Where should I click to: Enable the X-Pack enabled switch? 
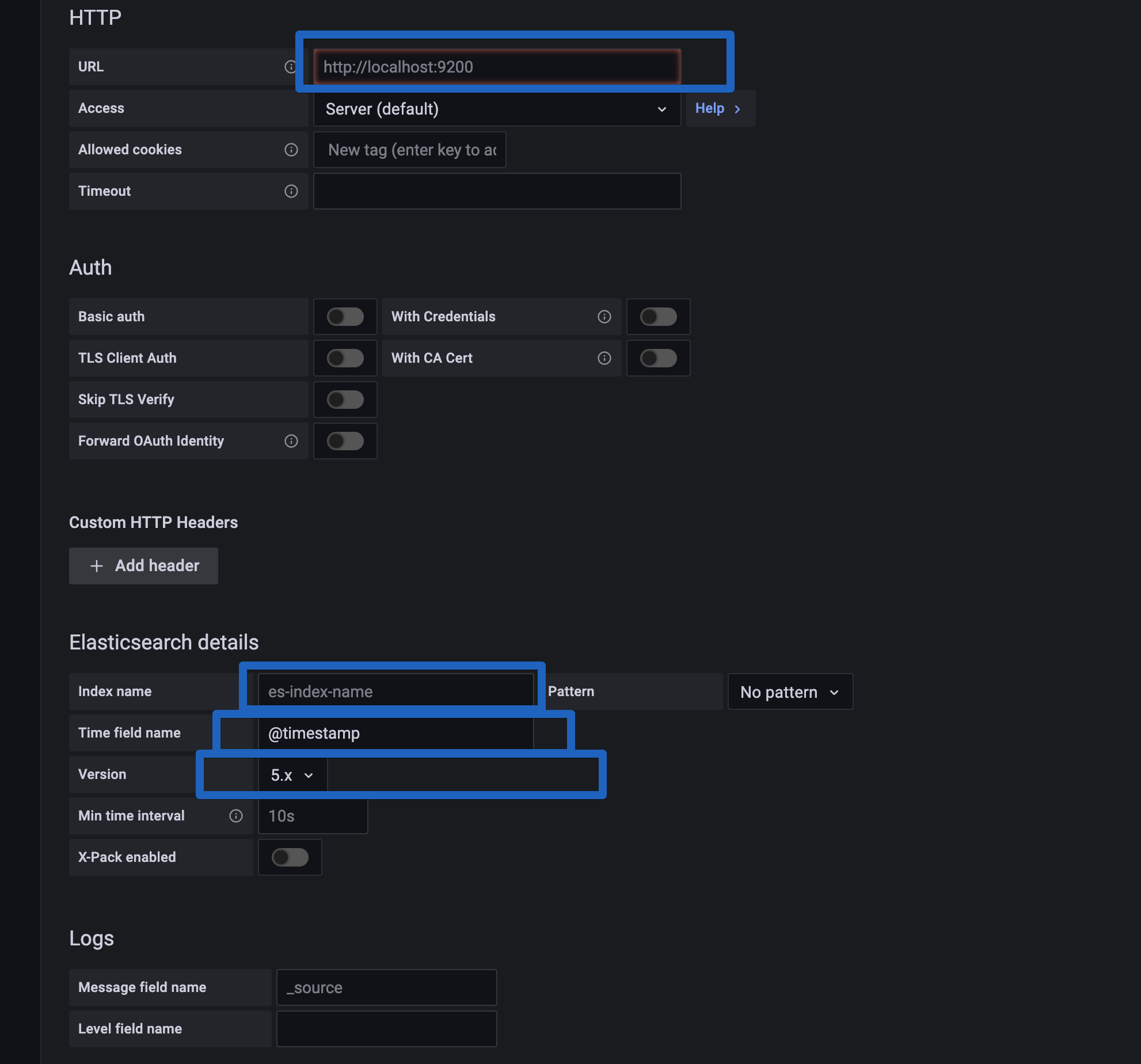(x=290, y=857)
